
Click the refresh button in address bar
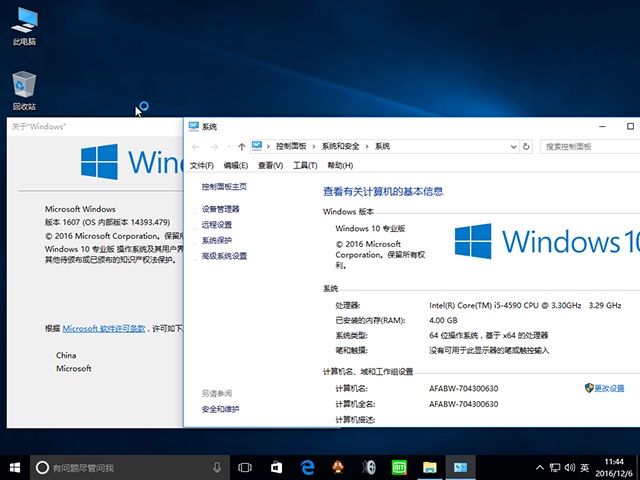527,146
